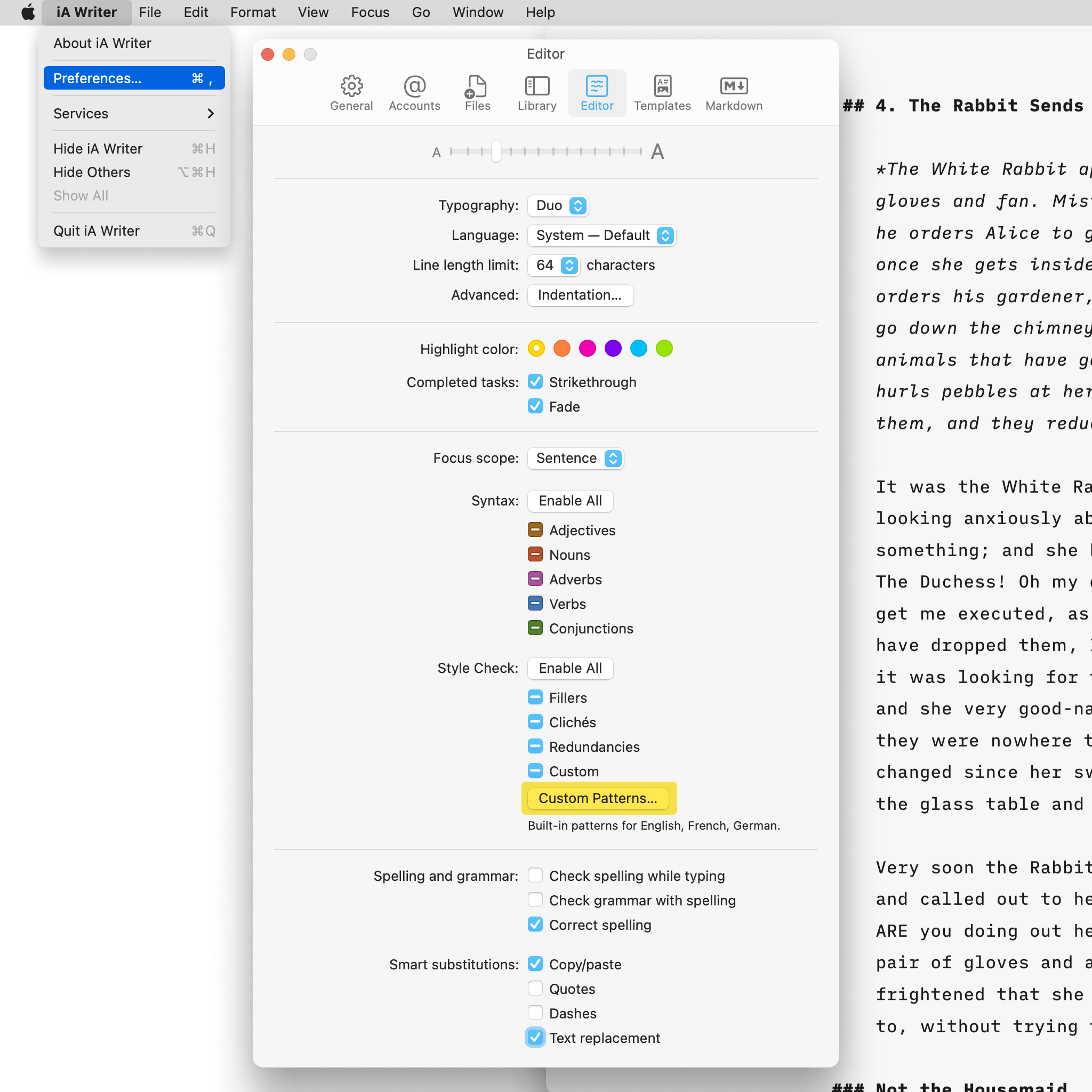
Task: Choose Quit iA Writer
Action: click(x=134, y=230)
